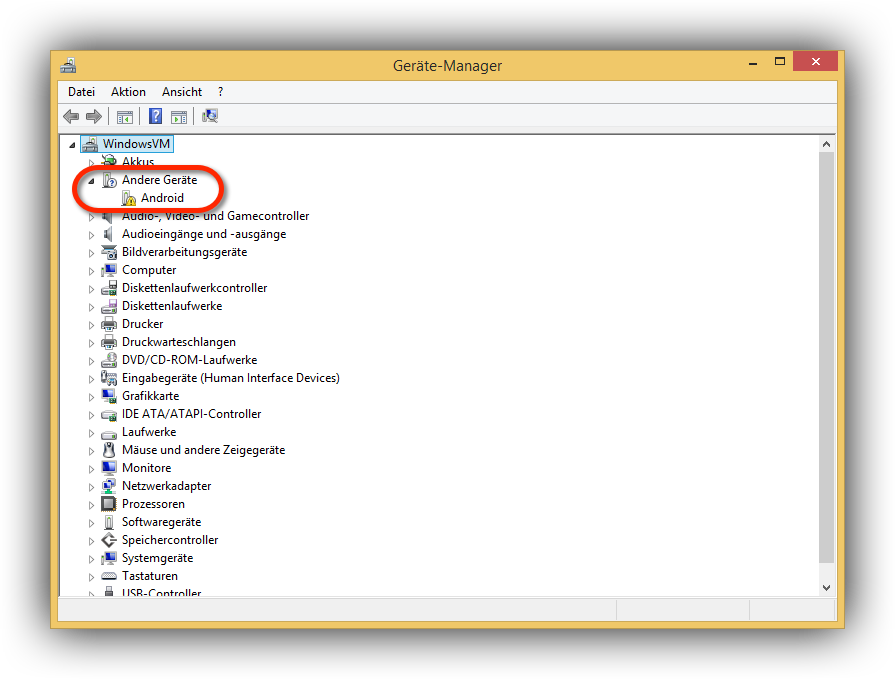Expand the Computer category arrow
Image resolution: width=895 pixels, height=679 pixels.
91,271
